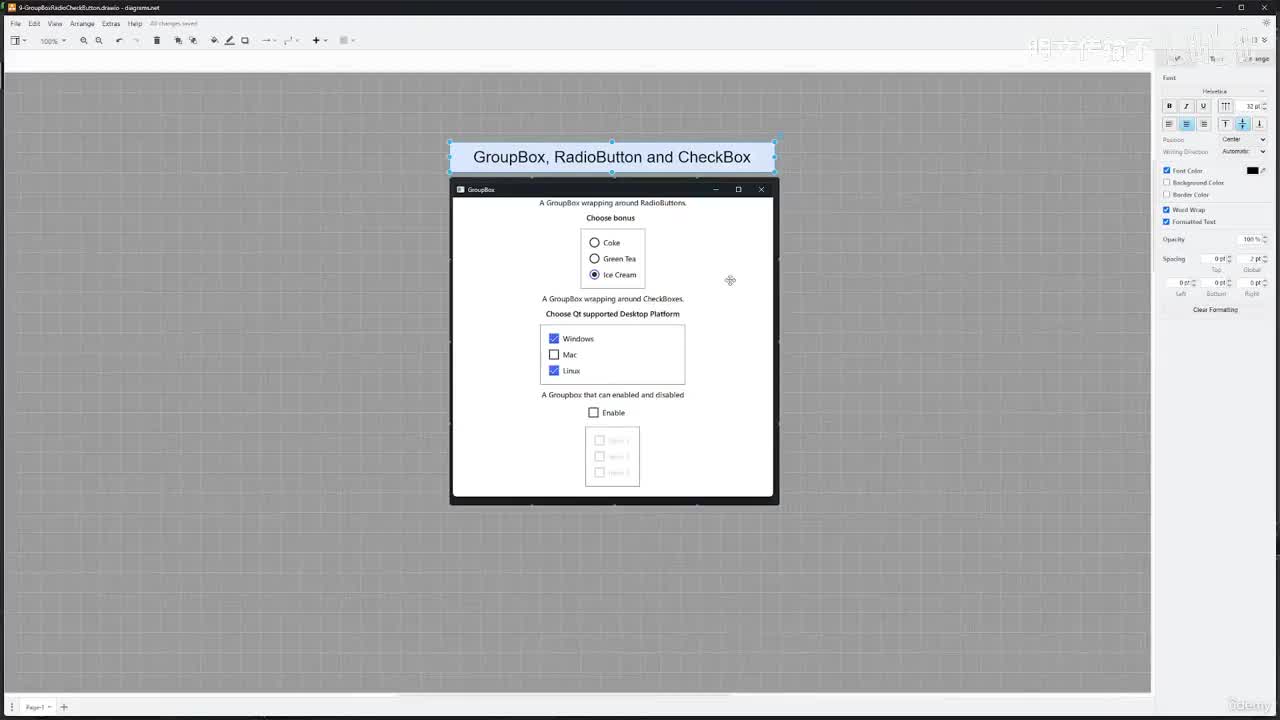Delete selection with the trash icon
This screenshot has width=1280, height=720.
pyautogui.click(x=157, y=40)
